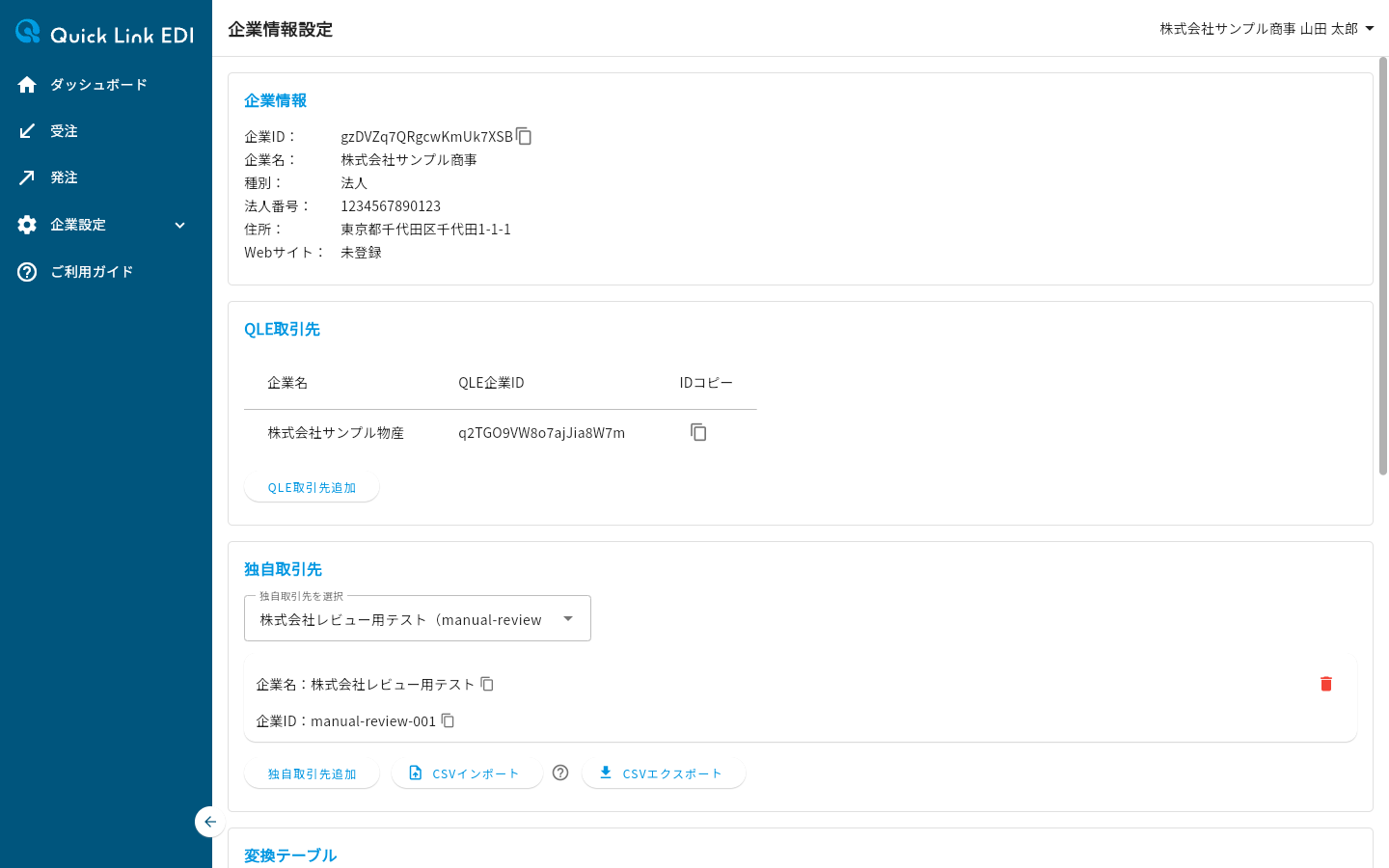
Task: Click the QLE取引先追加 button
Action: (312, 487)
